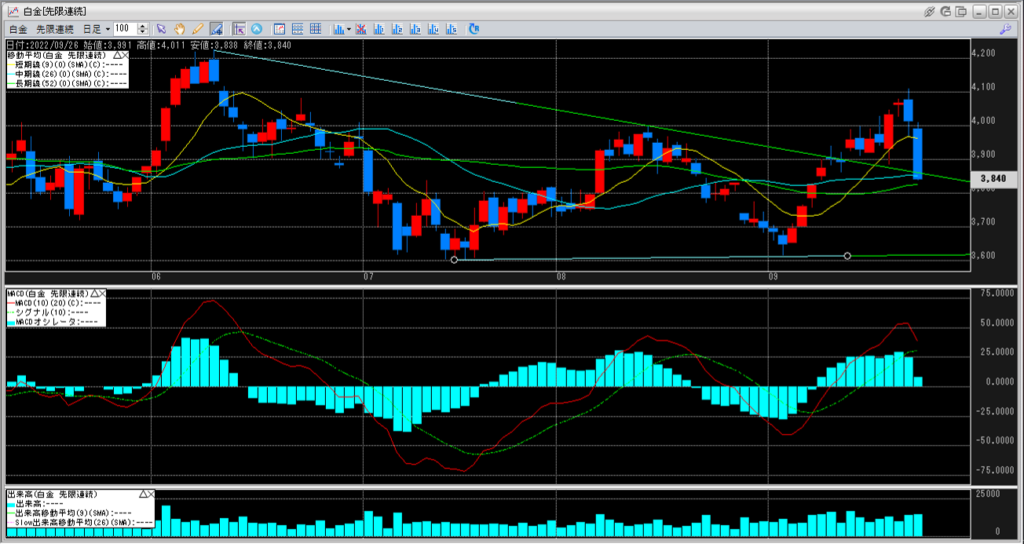Open the 白金 symbol menu
This screenshot has width=1024, height=544.
(x=18, y=29)
